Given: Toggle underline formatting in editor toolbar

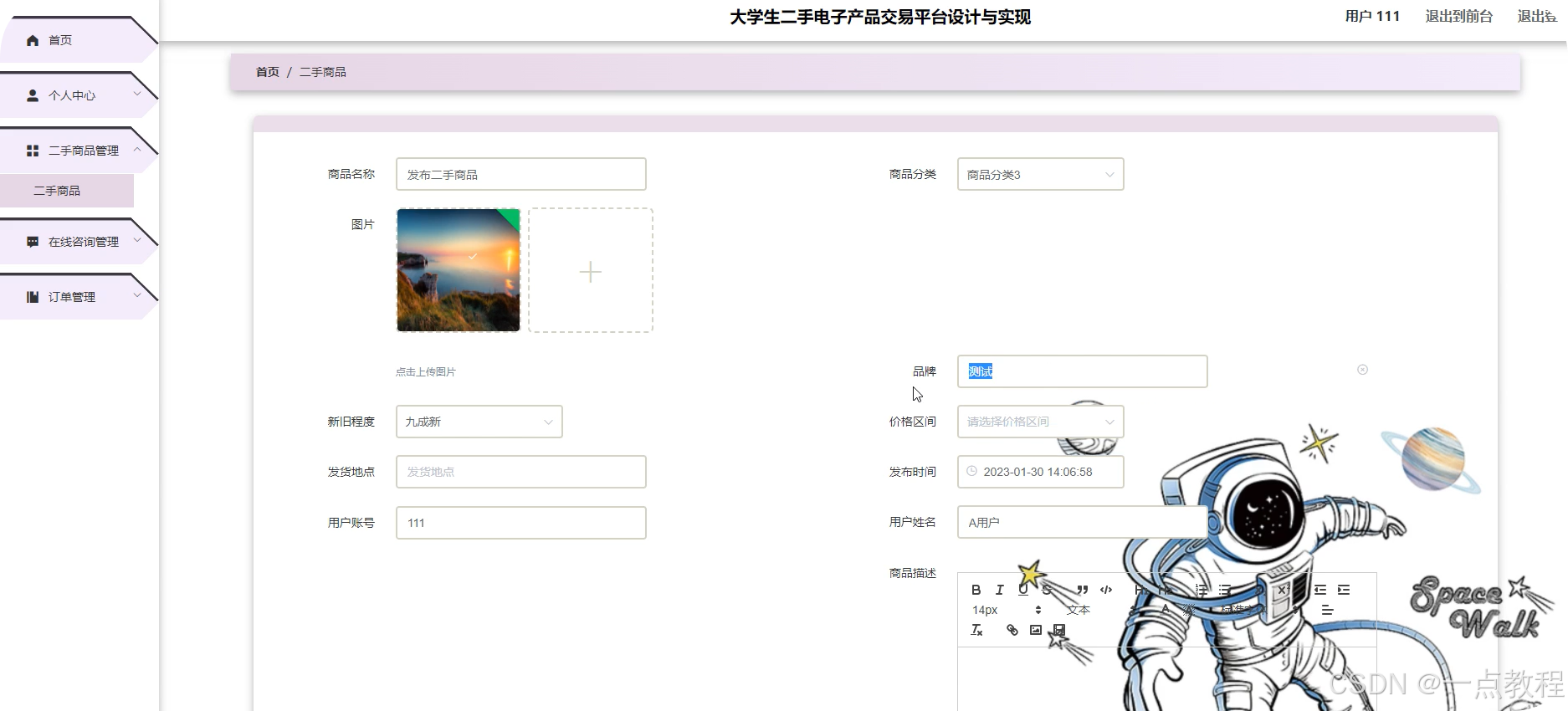Looking at the screenshot, I should click(x=1022, y=590).
